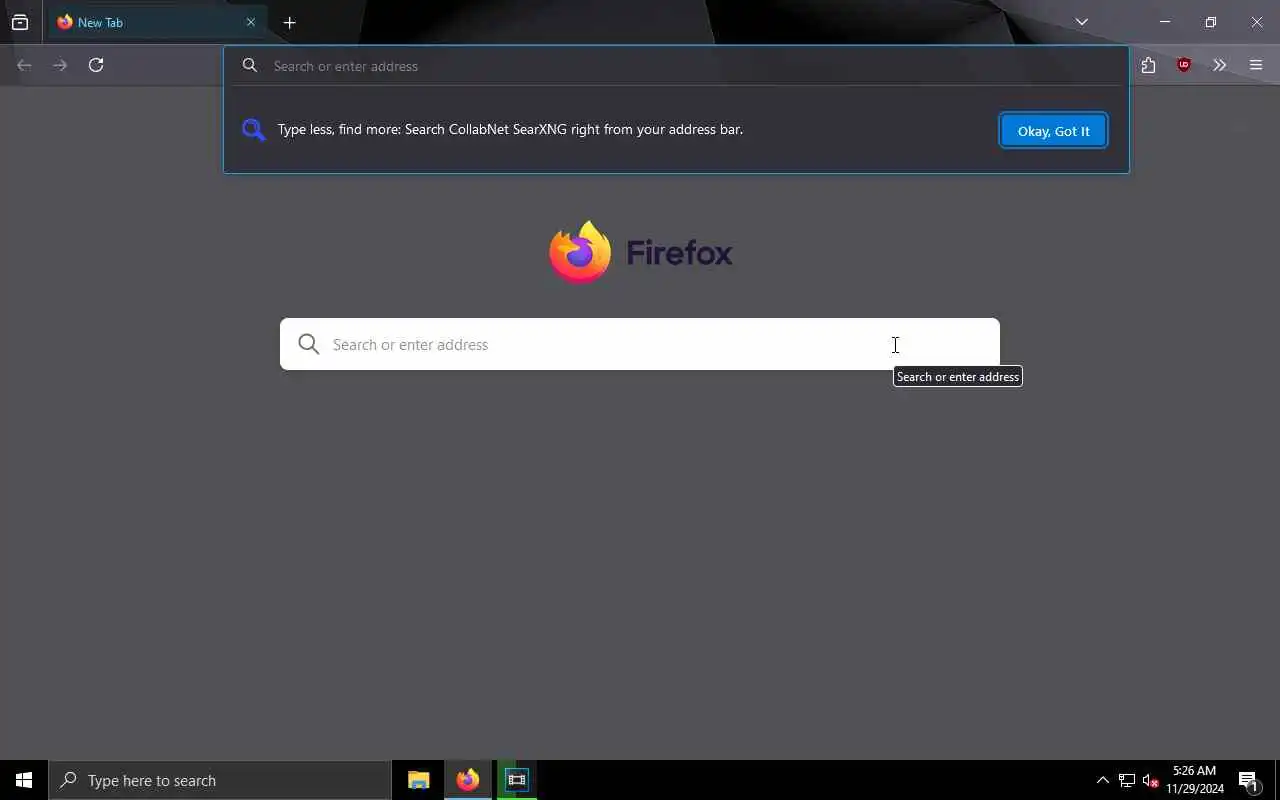Click the Type here to search box
This screenshot has height=800, width=1280.
[220, 780]
